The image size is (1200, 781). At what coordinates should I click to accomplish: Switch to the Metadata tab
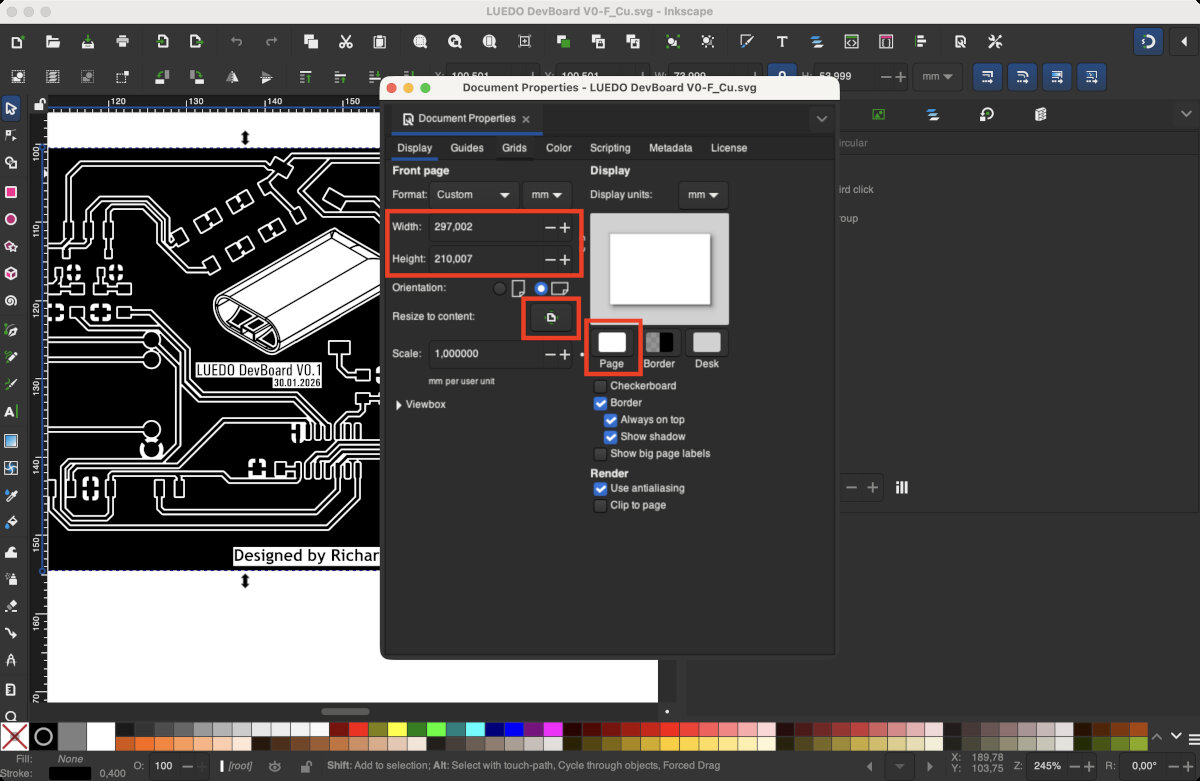pos(670,148)
